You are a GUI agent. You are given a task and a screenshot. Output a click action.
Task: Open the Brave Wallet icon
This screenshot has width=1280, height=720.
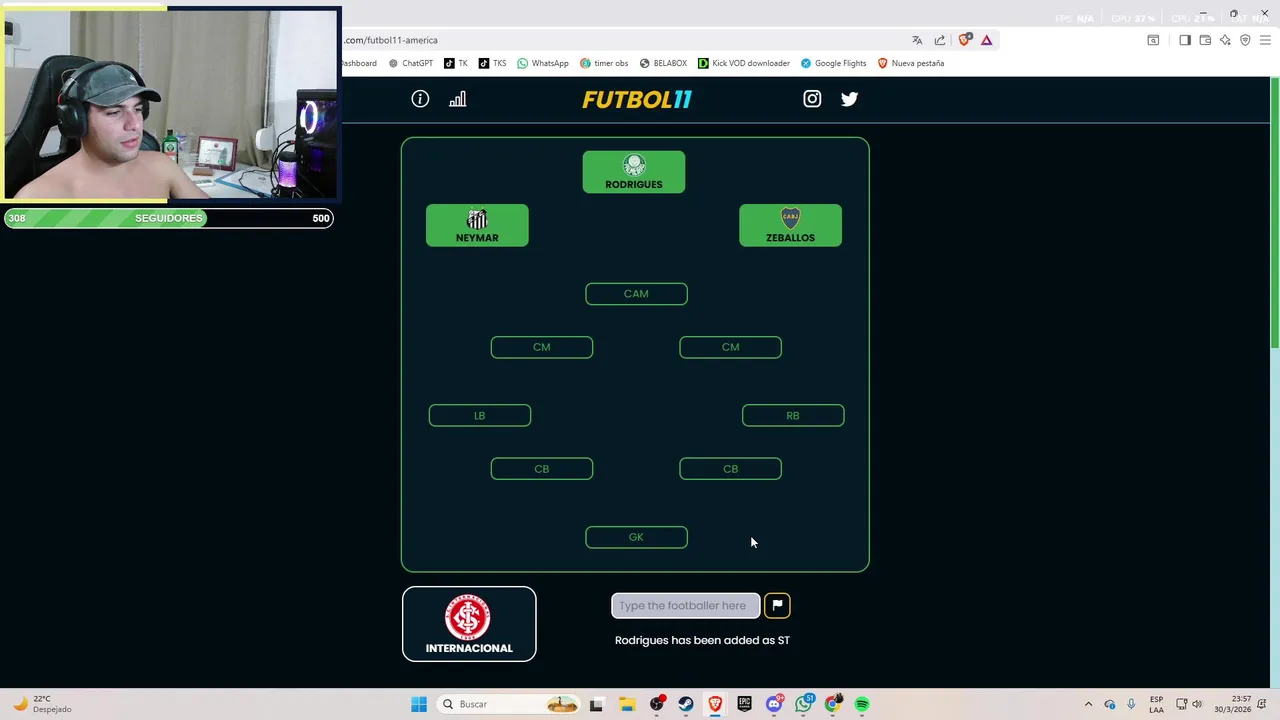[x=1205, y=40]
